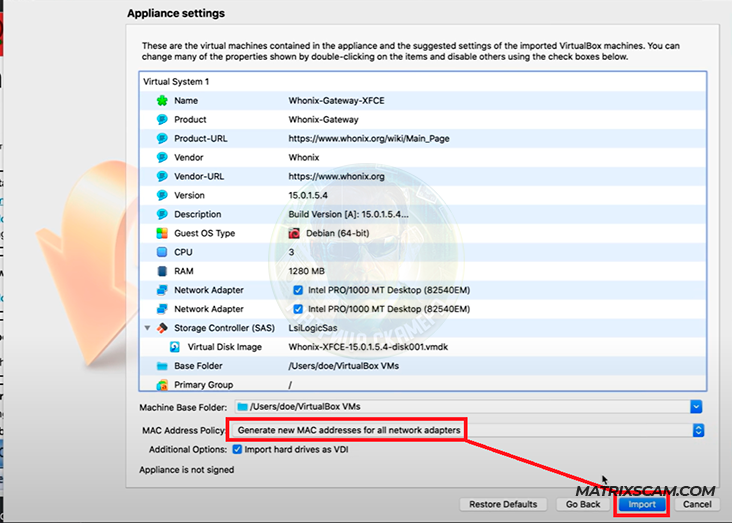Select the Whonix-Gateway-XFCE name value
The height and width of the screenshot is (523, 732).
click(x=337, y=100)
